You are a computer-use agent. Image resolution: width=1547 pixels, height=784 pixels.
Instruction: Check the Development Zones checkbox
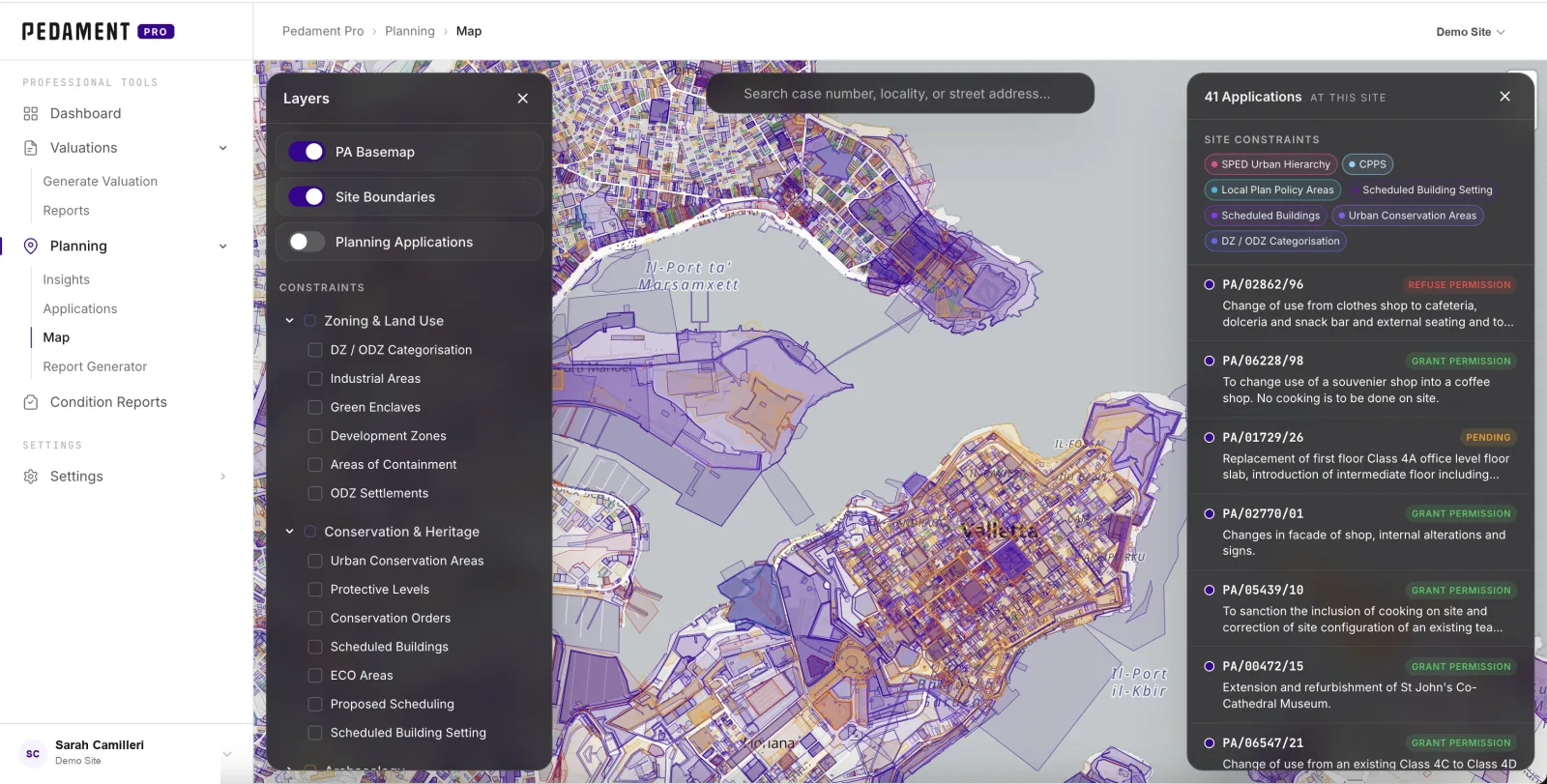[x=314, y=436]
